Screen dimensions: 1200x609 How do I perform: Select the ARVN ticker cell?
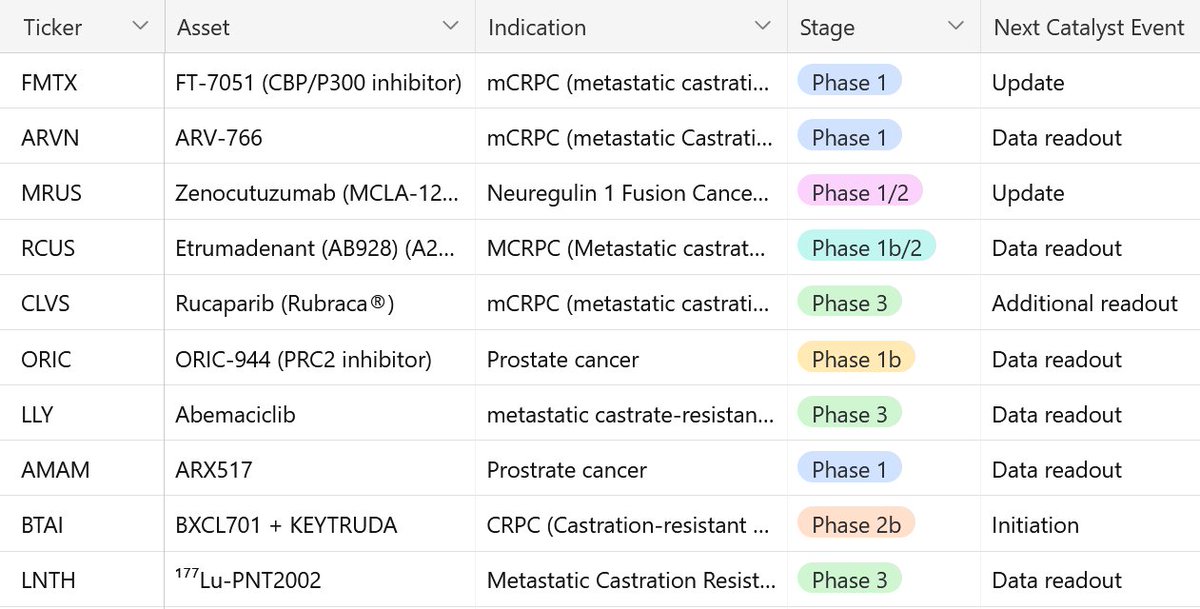pyautogui.click(x=82, y=137)
